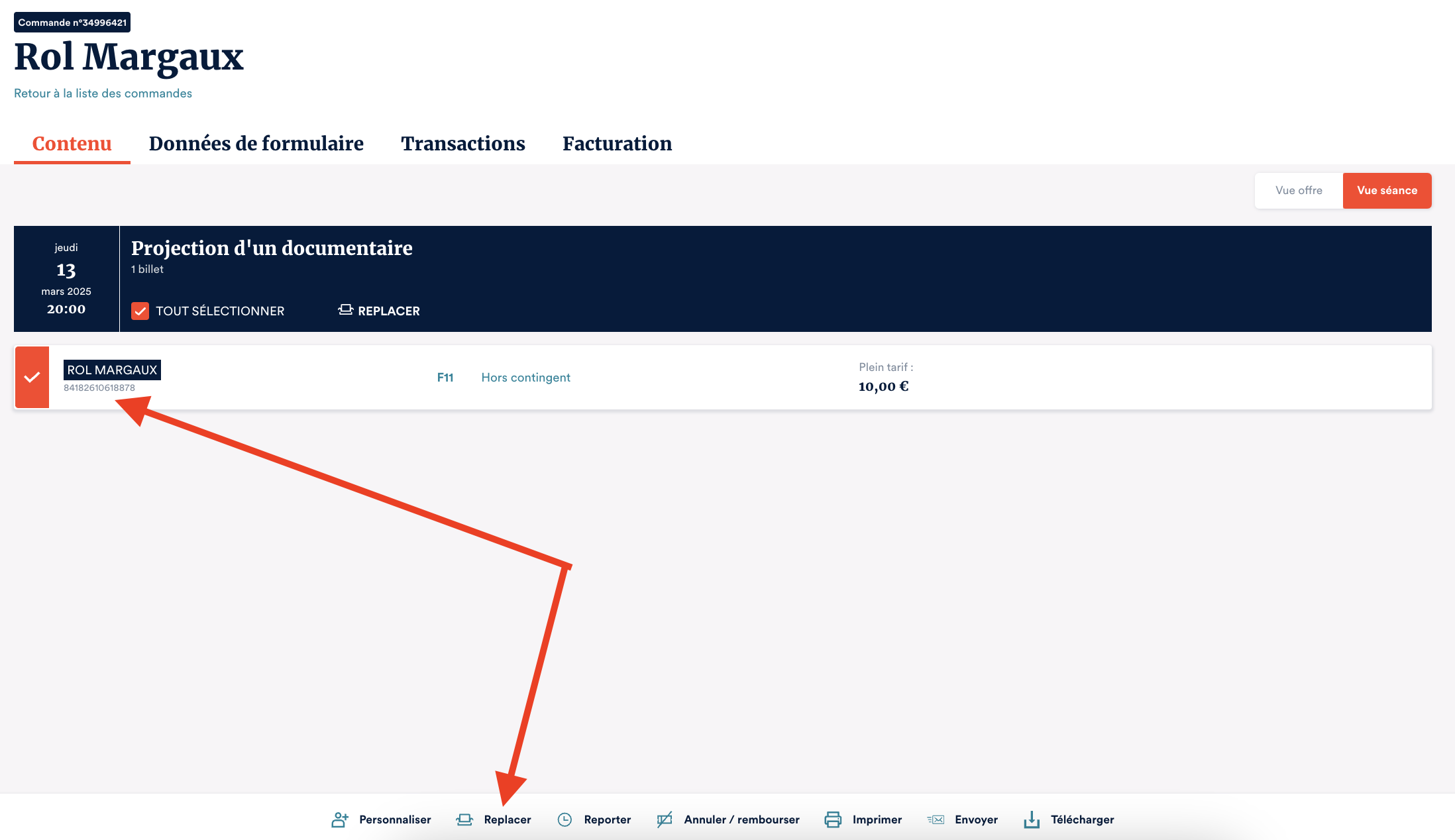Open the Données de formulaire tab

(256, 143)
